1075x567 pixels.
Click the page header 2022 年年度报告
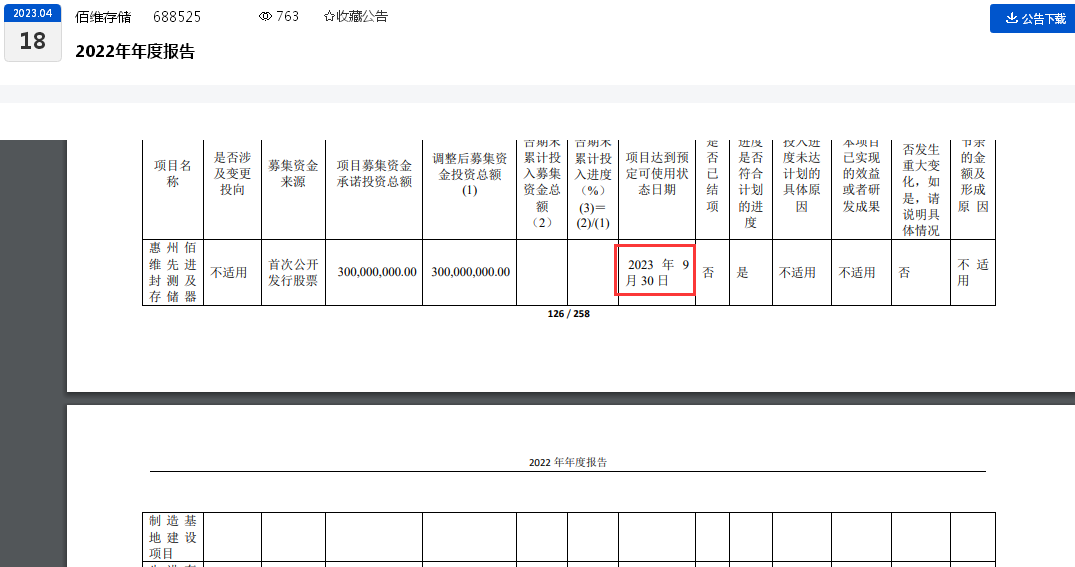(x=568, y=463)
